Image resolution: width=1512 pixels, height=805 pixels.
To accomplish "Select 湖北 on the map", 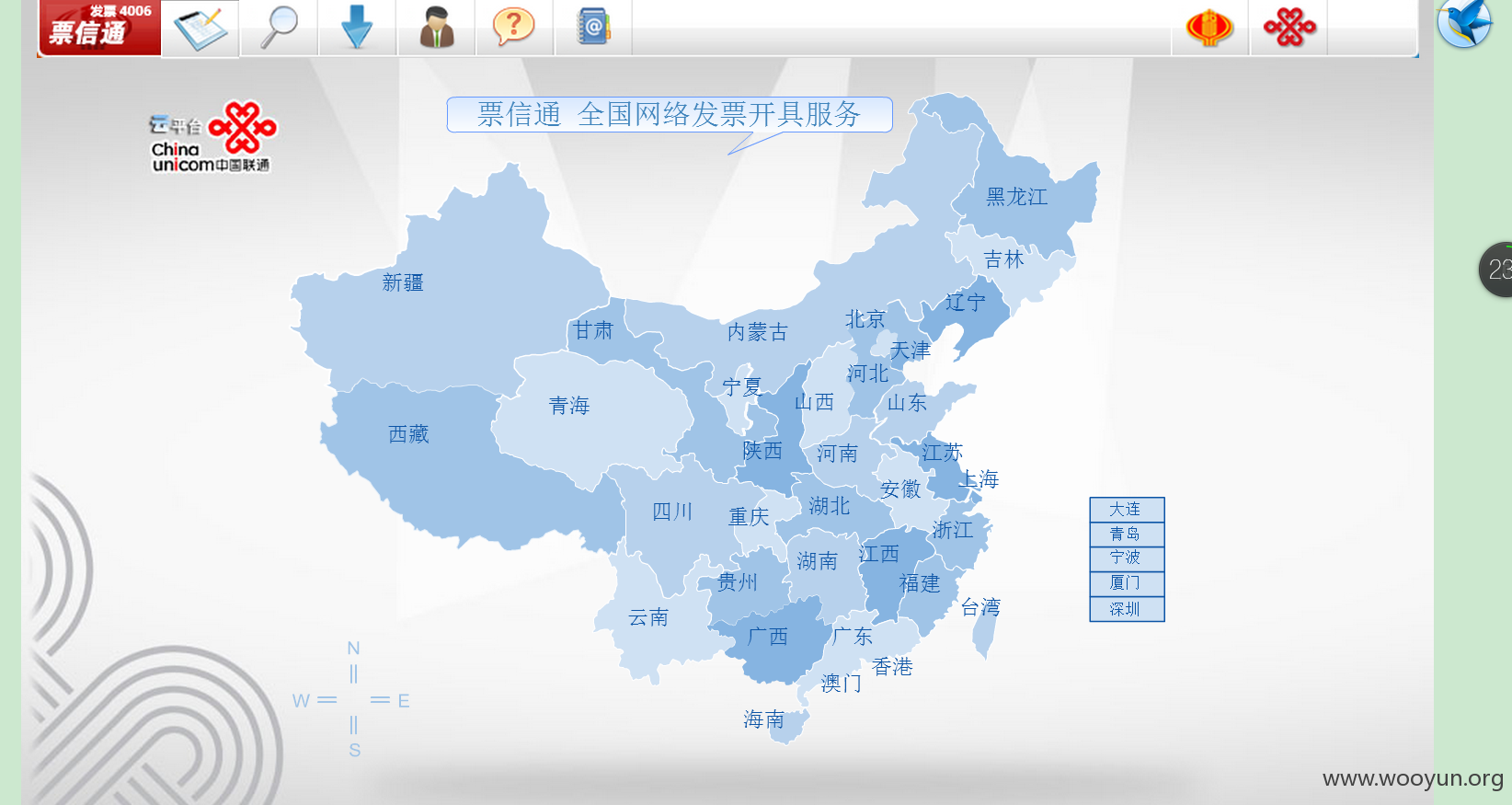I will (x=830, y=506).
